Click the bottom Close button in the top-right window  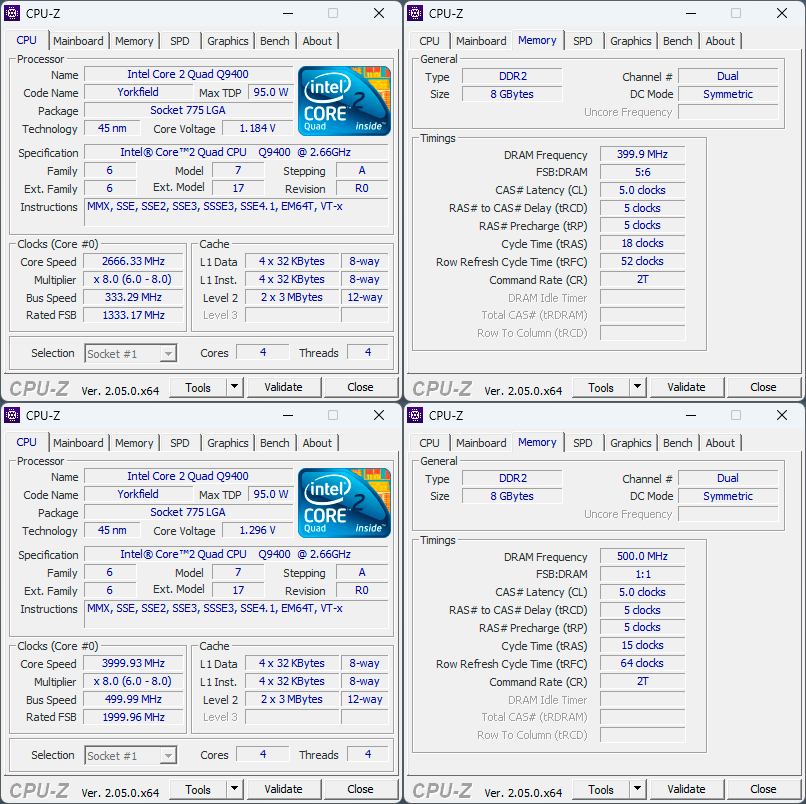(x=763, y=388)
